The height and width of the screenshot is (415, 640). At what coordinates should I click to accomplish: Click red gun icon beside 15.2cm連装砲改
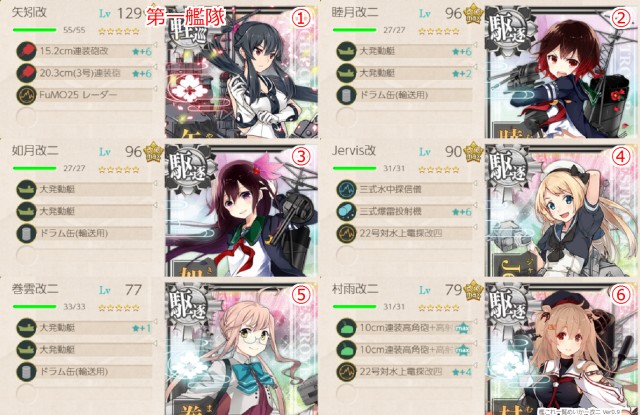pyautogui.click(x=27, y=51)
